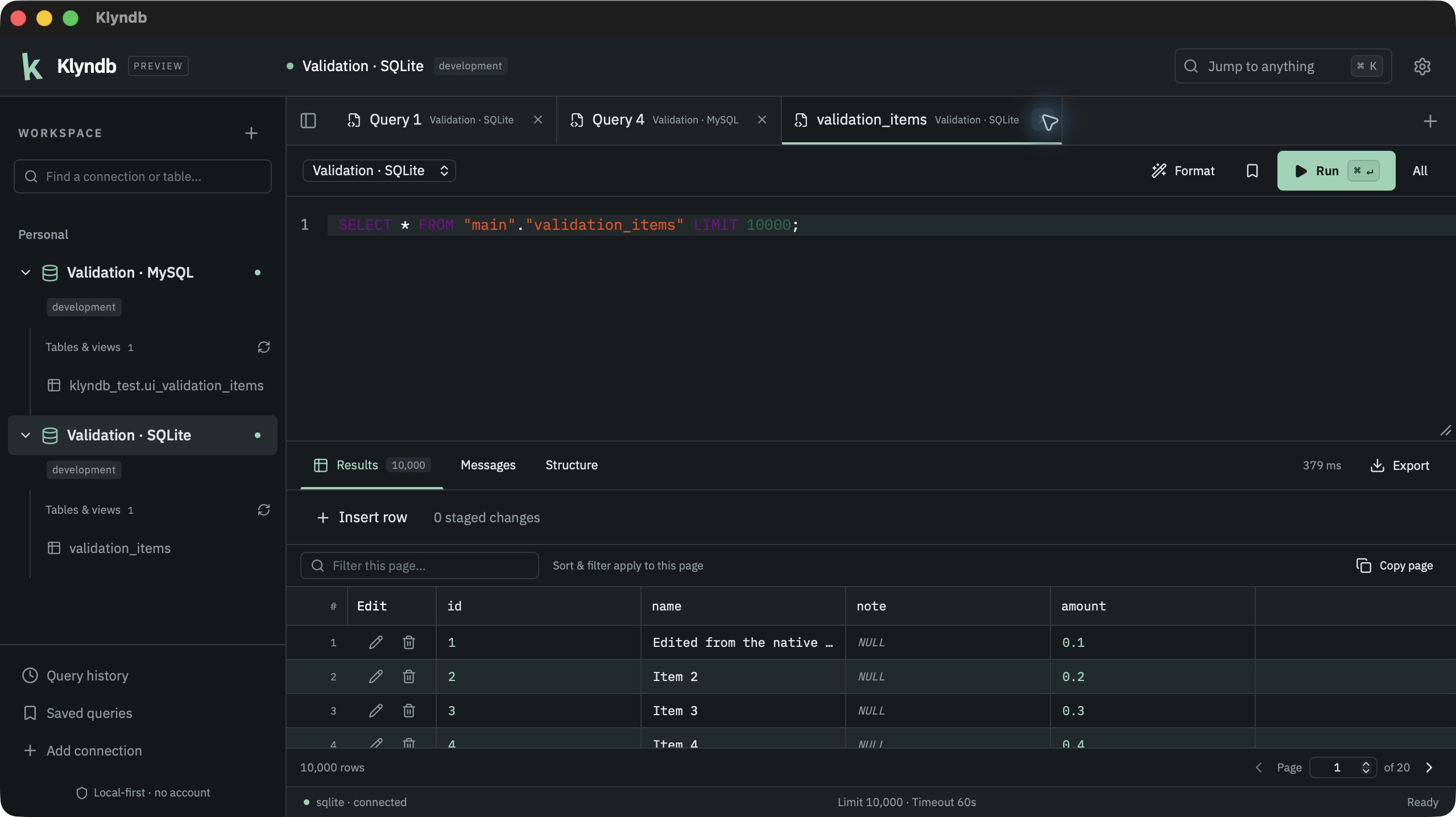Collapse the Validation · SQLite connection
The width and height of the screenshot is (1456, 817).
pos(26,435)
